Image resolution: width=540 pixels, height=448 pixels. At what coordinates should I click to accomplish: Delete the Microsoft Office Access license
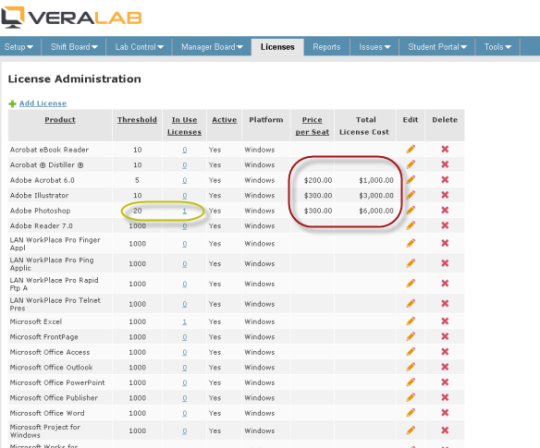[x=445, y=352]
